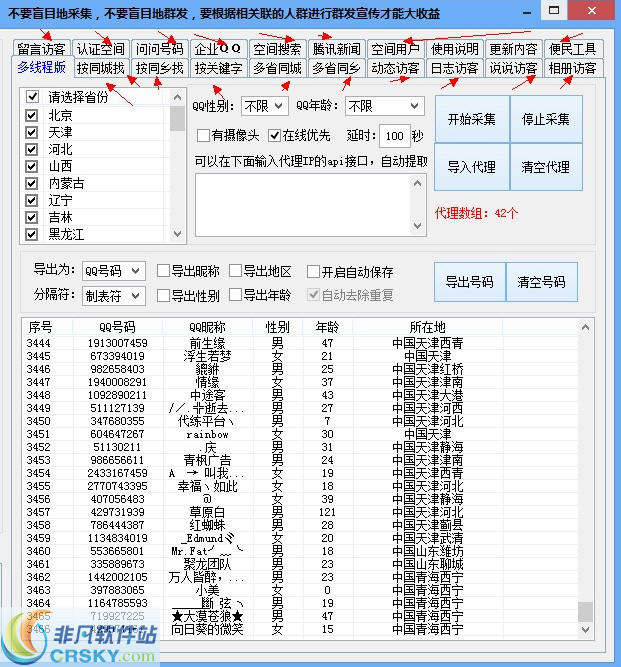The height and width of the screenshot is (667, 621).
Task: Uncheck the 吉林 province checkbox
Action: tap(32, 217)
